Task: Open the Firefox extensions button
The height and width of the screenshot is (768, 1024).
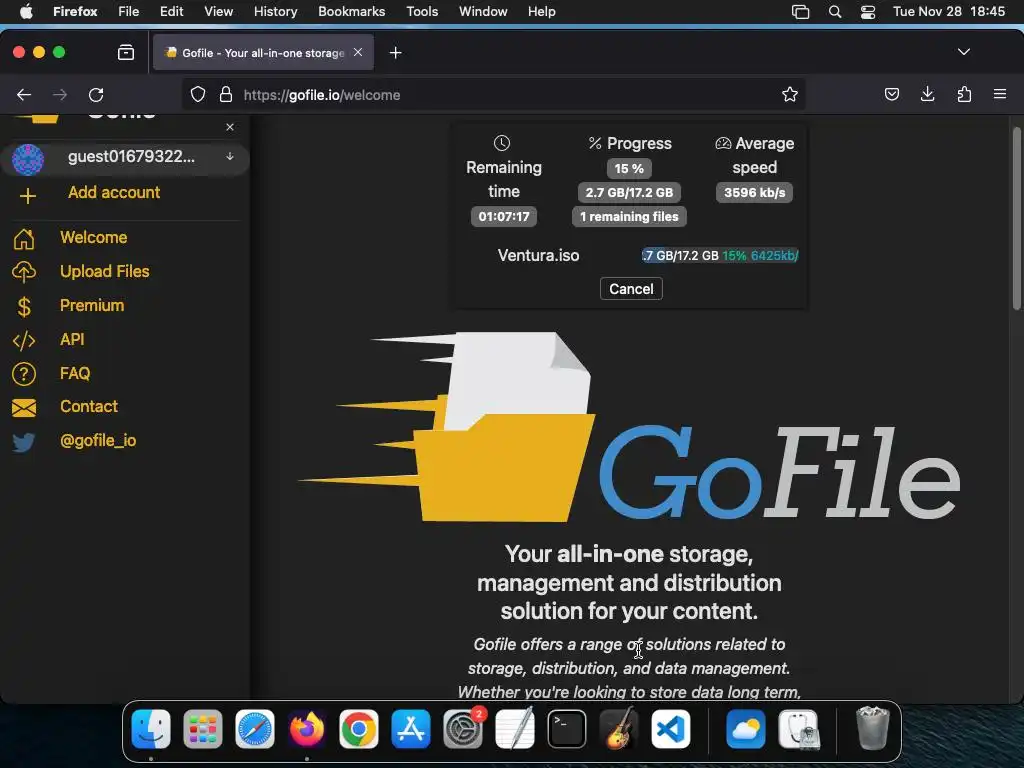Action: coord(964,95)
